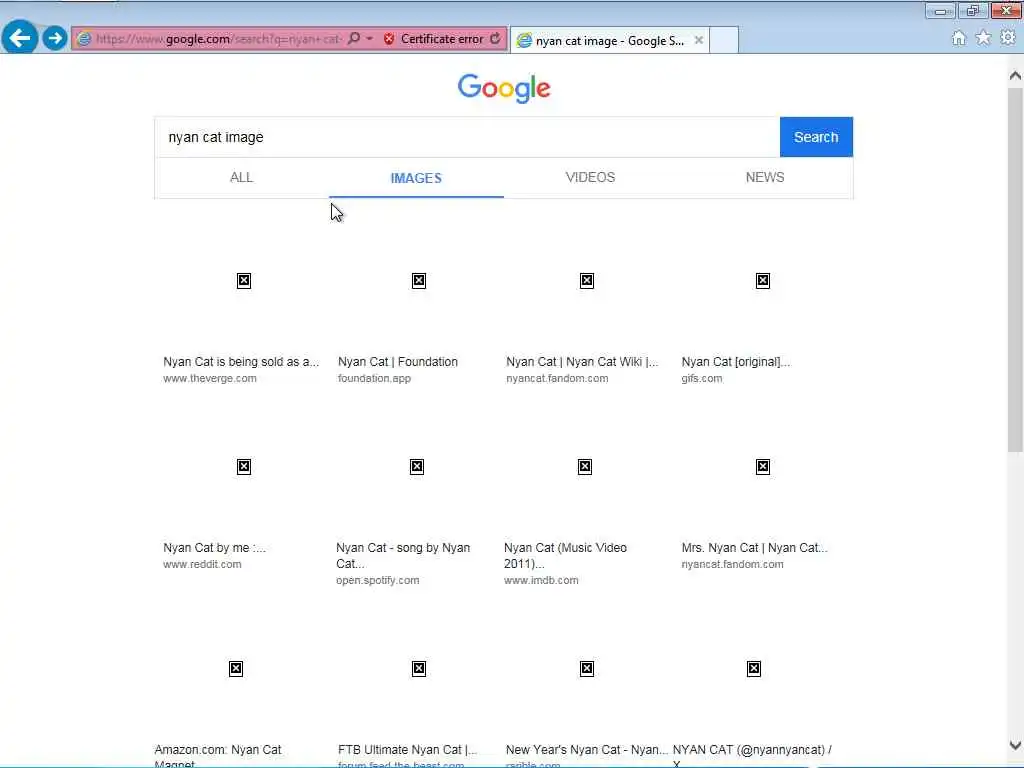1024x768 pixels.
Task: Open 'Mrs. Nyan Cat | Nyan Cat...' result
Action: [754, 548]
